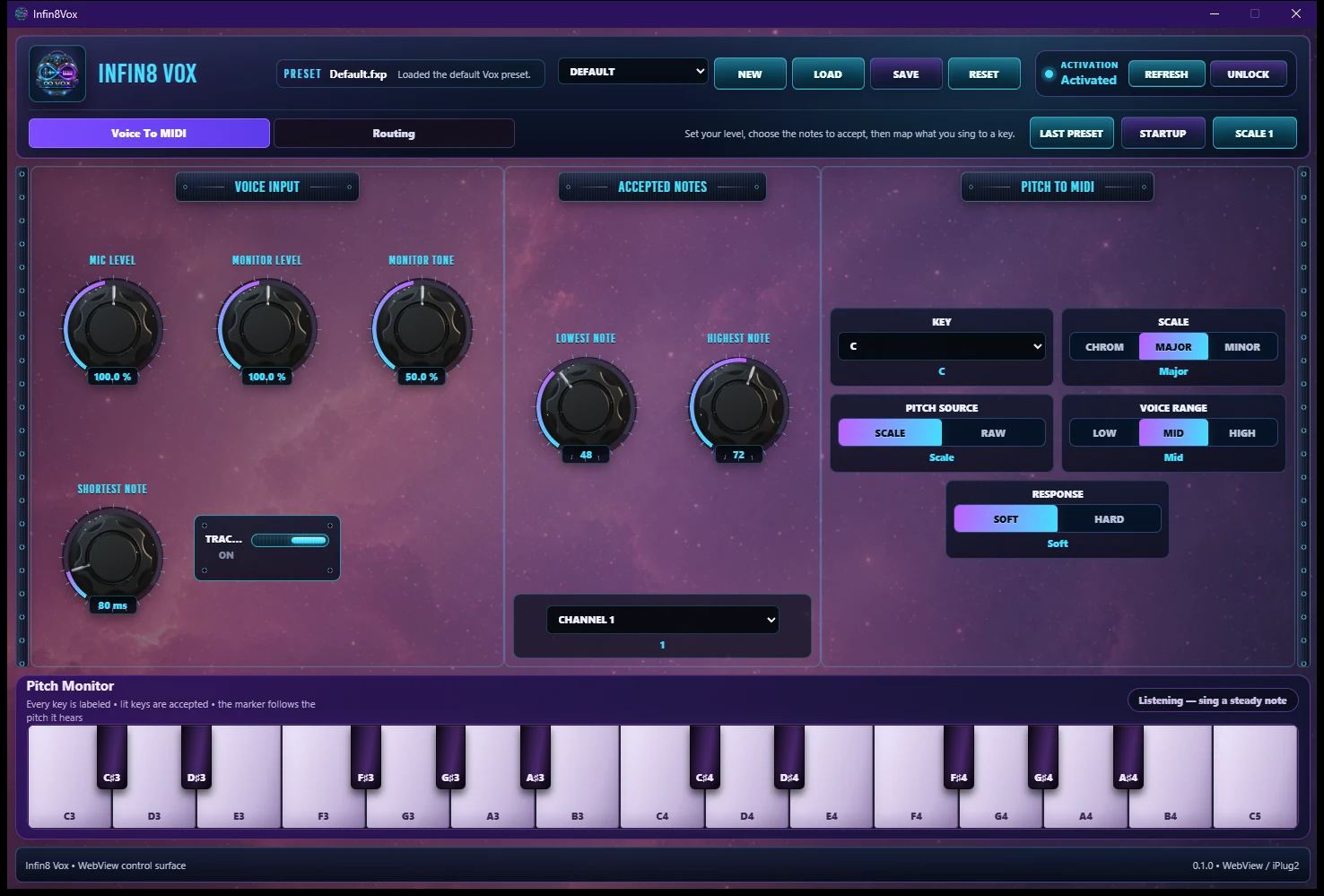Screen dimensions: 1324x896
Task: Click the '50.0 %' monitor tone value
Action: [x=422, y=377]
